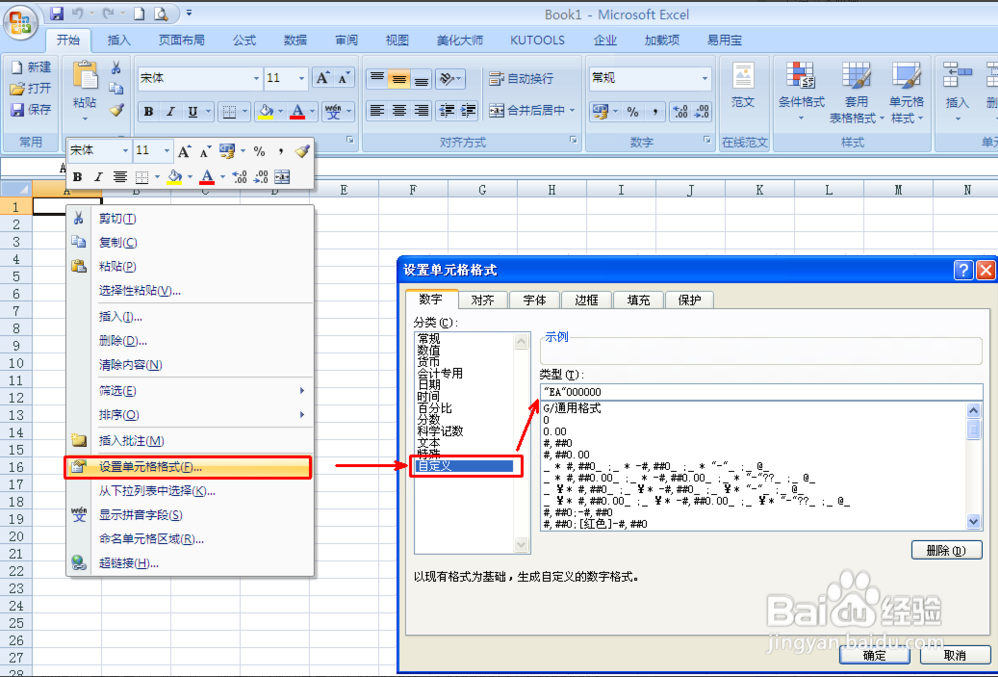Image resolution: width=998 pixels, height=677 pixels.
Task: Click the Percent Style icon in the Number group
Action: click(633, 111)
